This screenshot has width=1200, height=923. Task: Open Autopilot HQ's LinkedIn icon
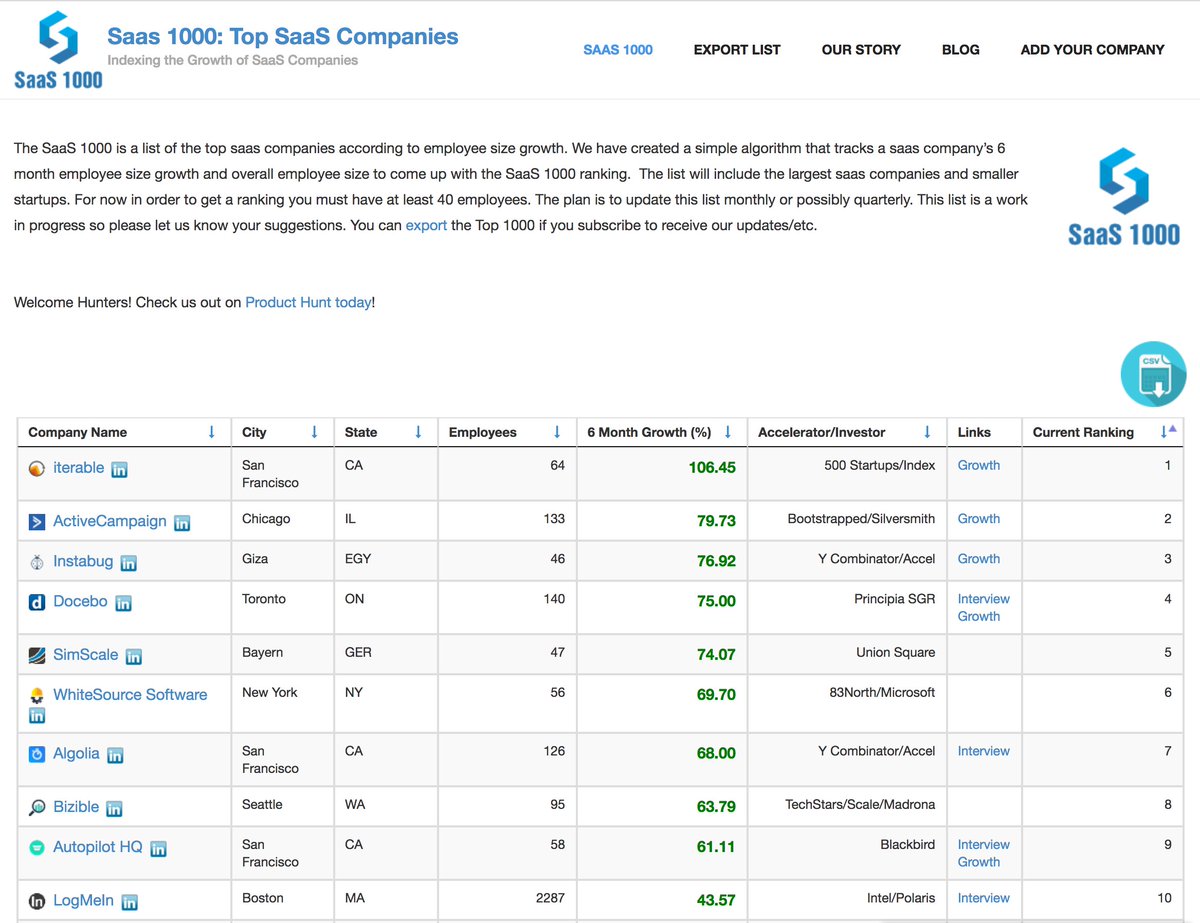(x=158, y=849)
